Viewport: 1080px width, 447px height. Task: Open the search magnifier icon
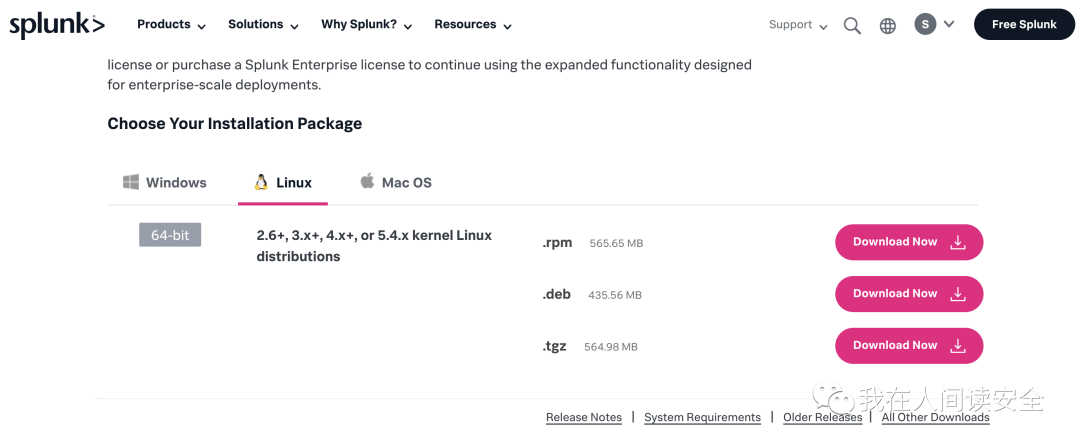tap(852, 26)
